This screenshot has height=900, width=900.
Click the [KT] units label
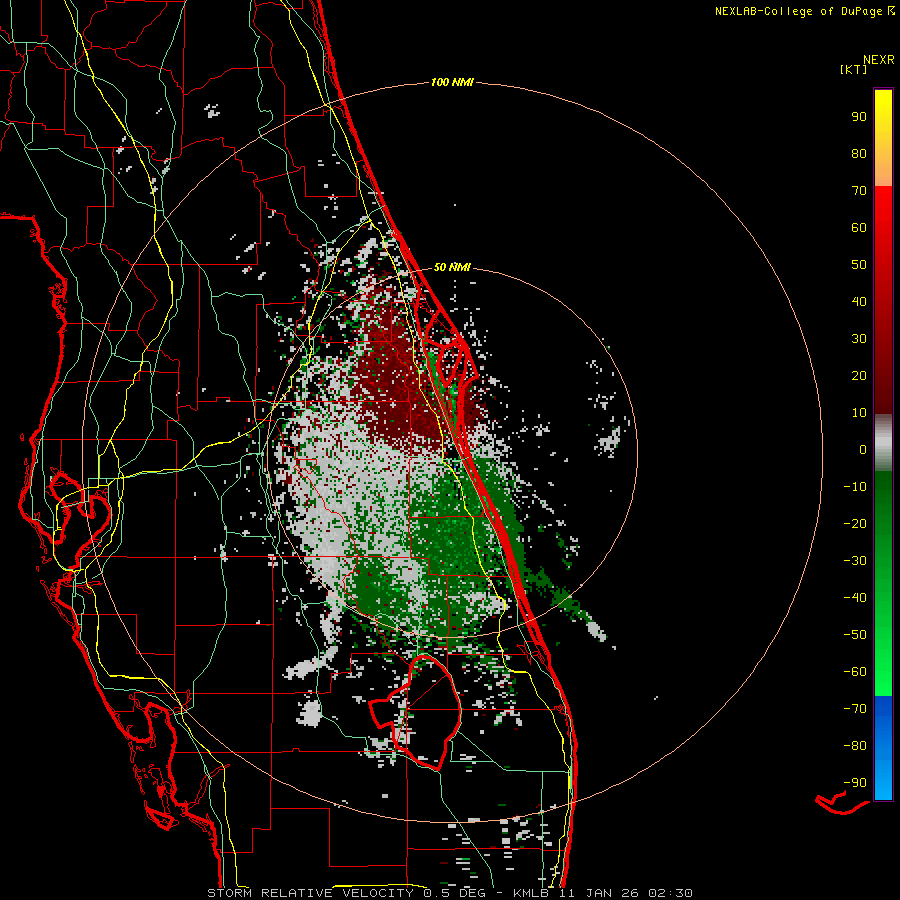(853, 69)
